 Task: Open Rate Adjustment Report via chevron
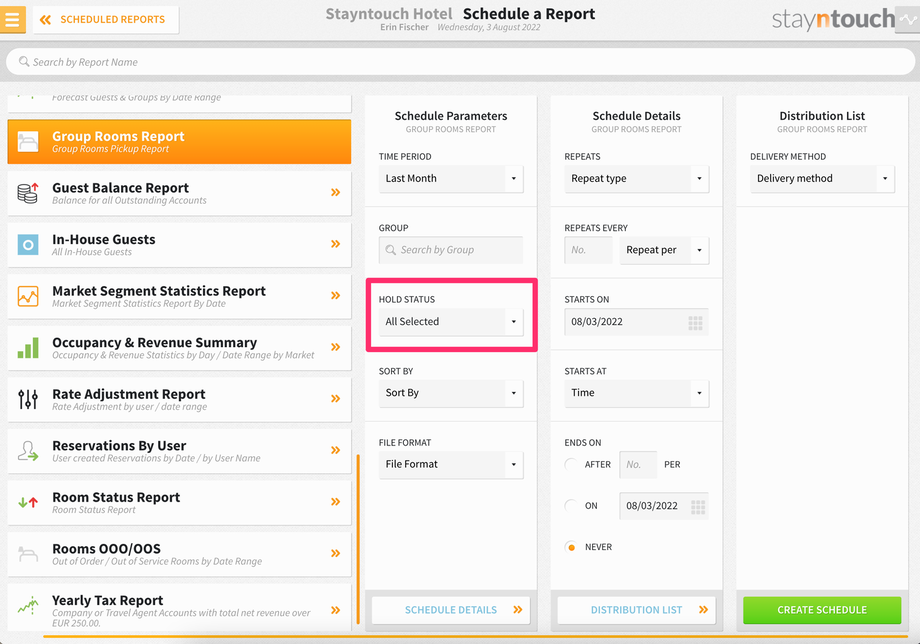pos(335,399)
